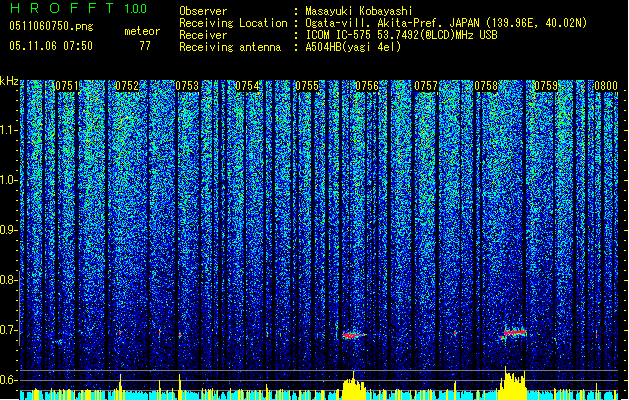Click the HROFFT 1.0.0 title text
This screenshot has width=629, height=400.
(x=79, y=8)
